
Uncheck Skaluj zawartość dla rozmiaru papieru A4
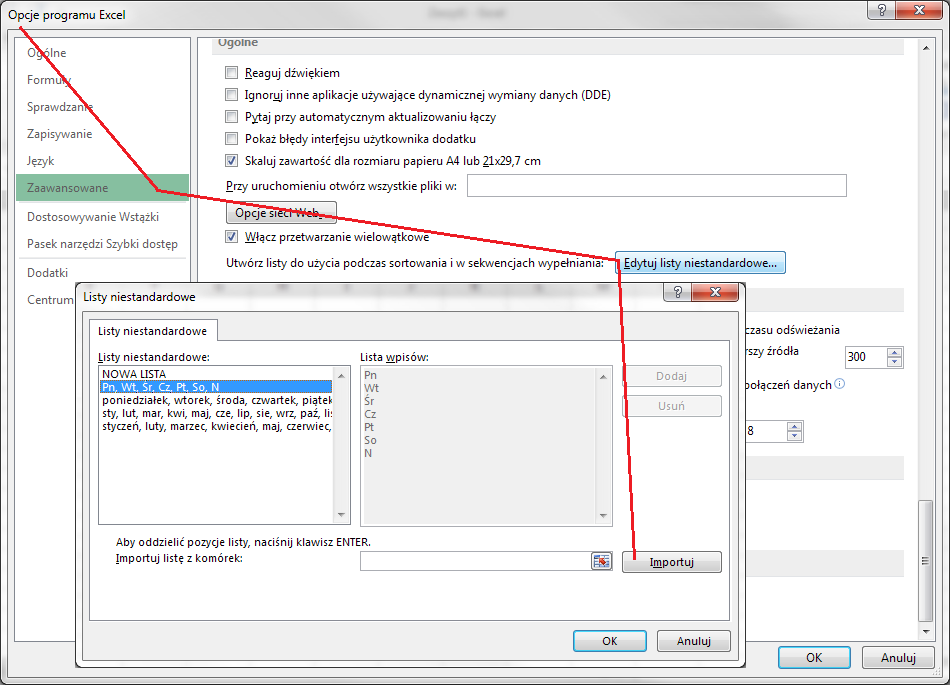tap(231, 160)
